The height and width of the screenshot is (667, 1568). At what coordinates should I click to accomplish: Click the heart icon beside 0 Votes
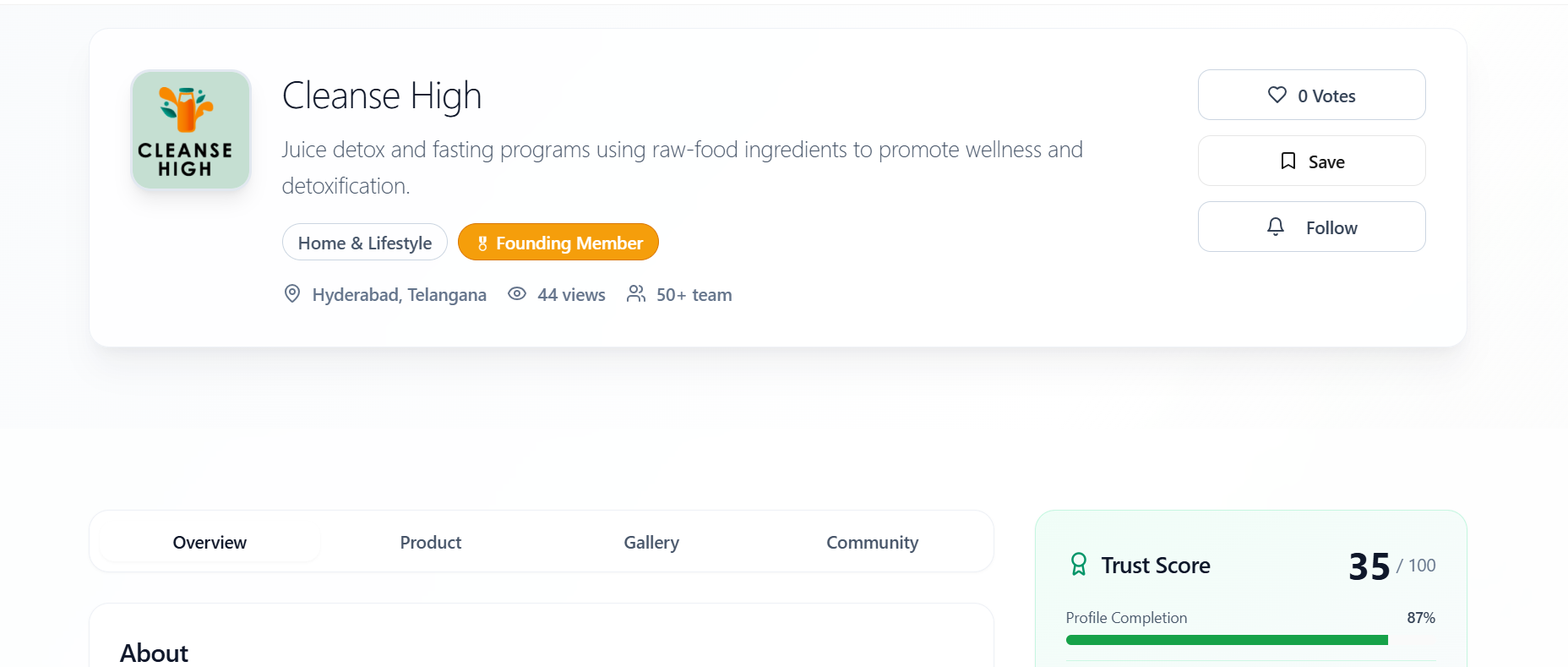[1277, 96]
